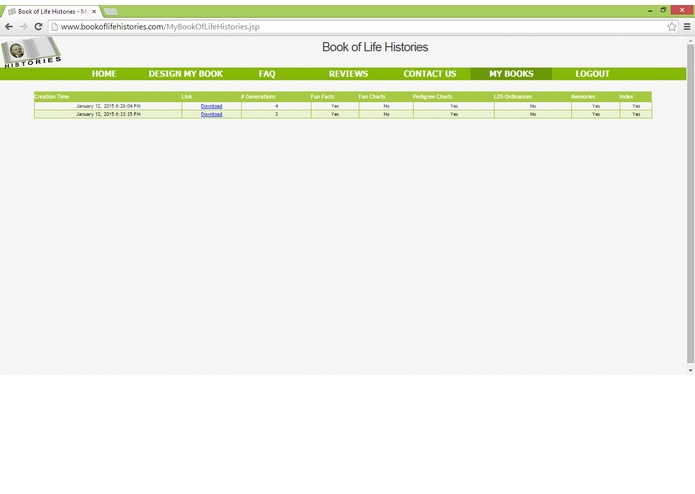
Task: Click the scrollbar down arrow
Action: [690, 370]
